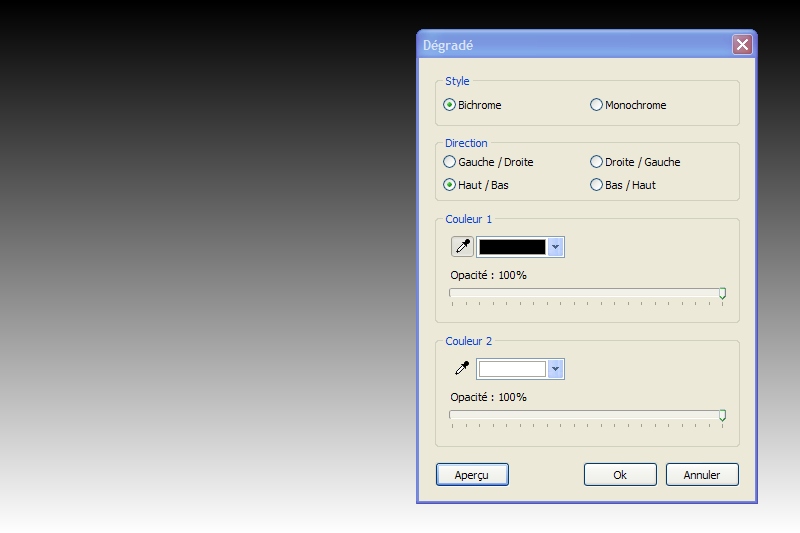Open the Couleur 2 color dropdown arrow

click(555, 369)
